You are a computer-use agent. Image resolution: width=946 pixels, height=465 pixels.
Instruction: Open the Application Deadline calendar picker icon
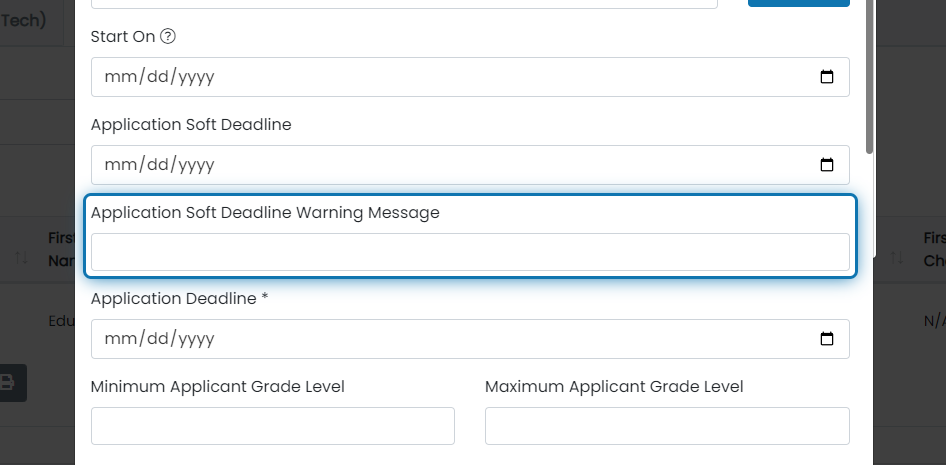(x=827, y=338)
